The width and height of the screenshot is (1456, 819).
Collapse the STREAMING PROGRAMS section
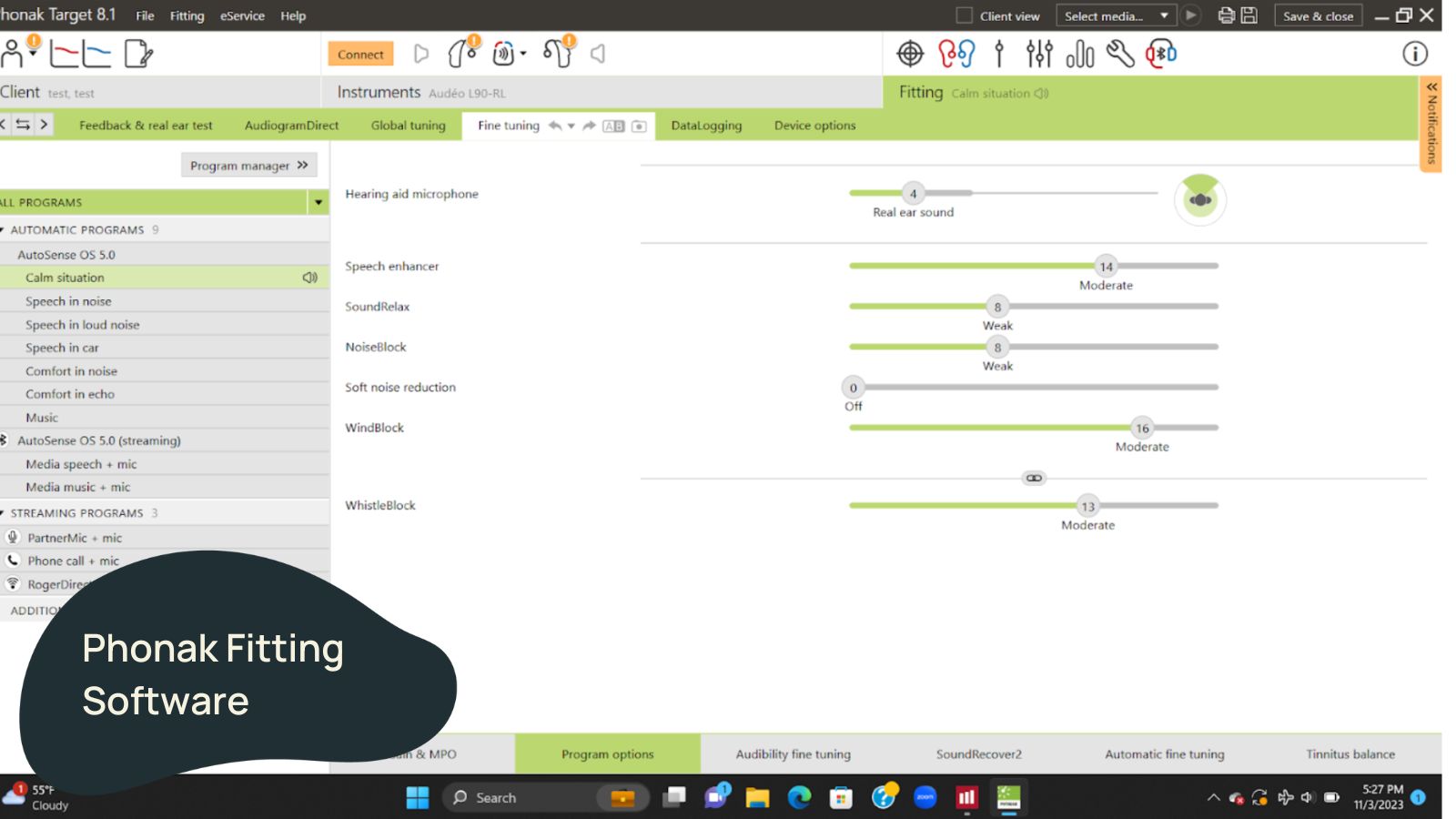[x=5, y=512]
